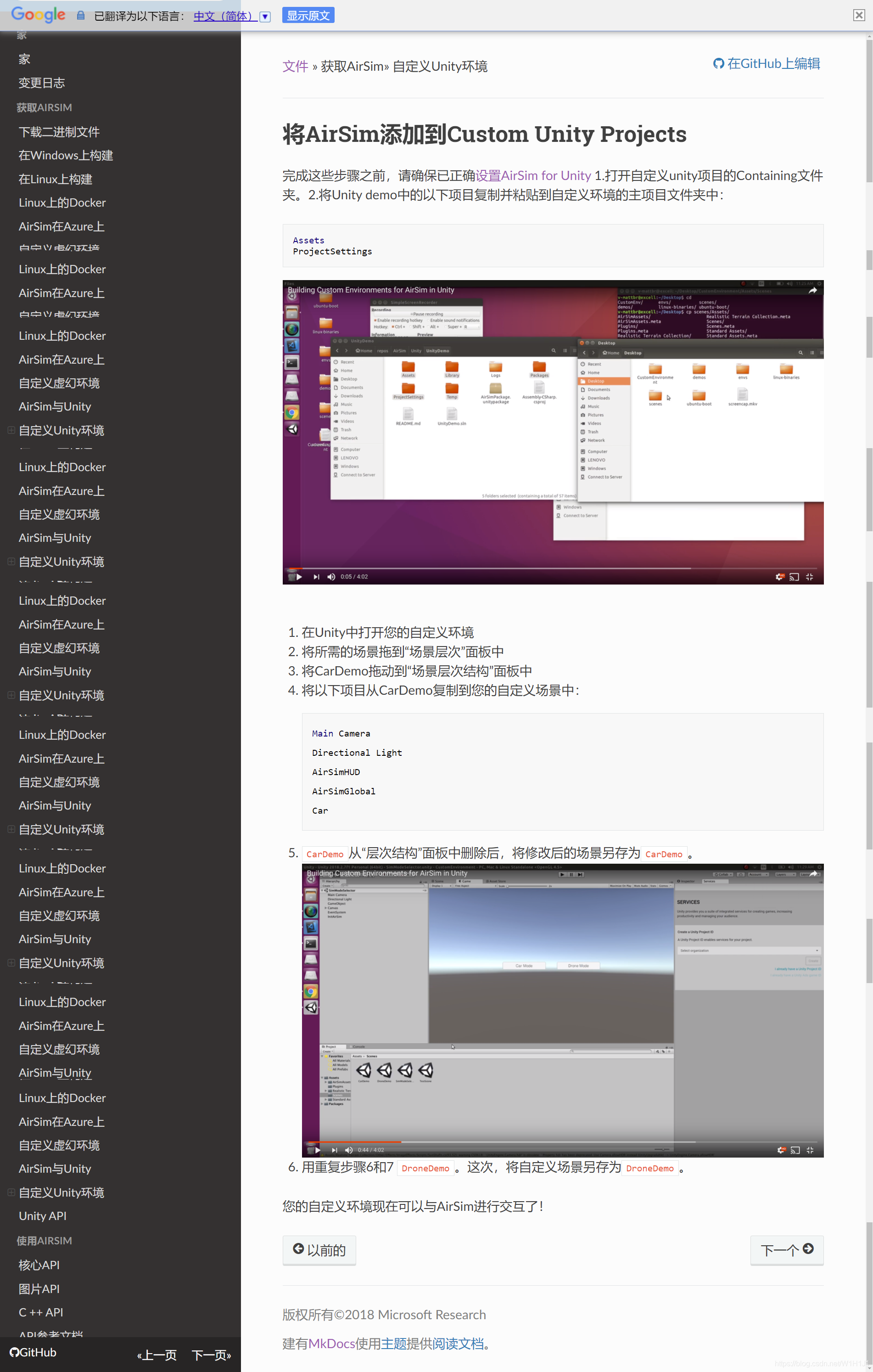
Task: Open the MkDocs link in footer
Action: pyautogui.click(x=331, y=1344)
